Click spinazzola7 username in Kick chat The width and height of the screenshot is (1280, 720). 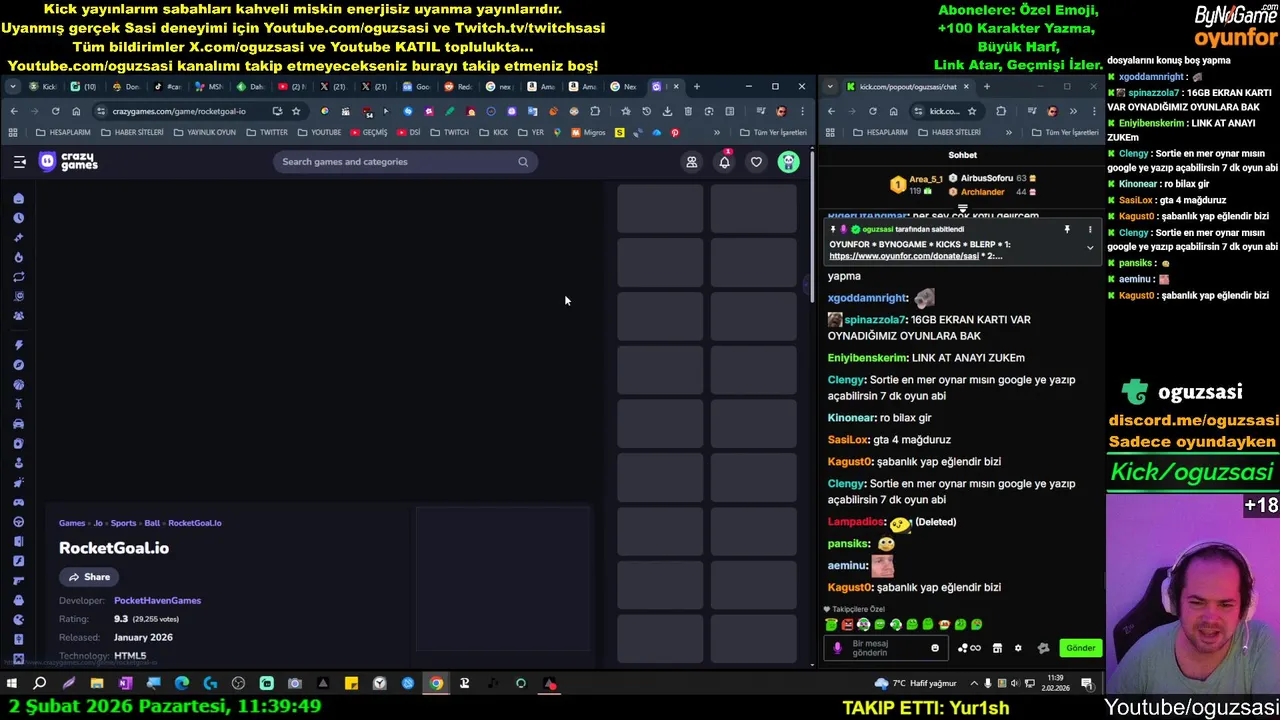coord(875,320)
